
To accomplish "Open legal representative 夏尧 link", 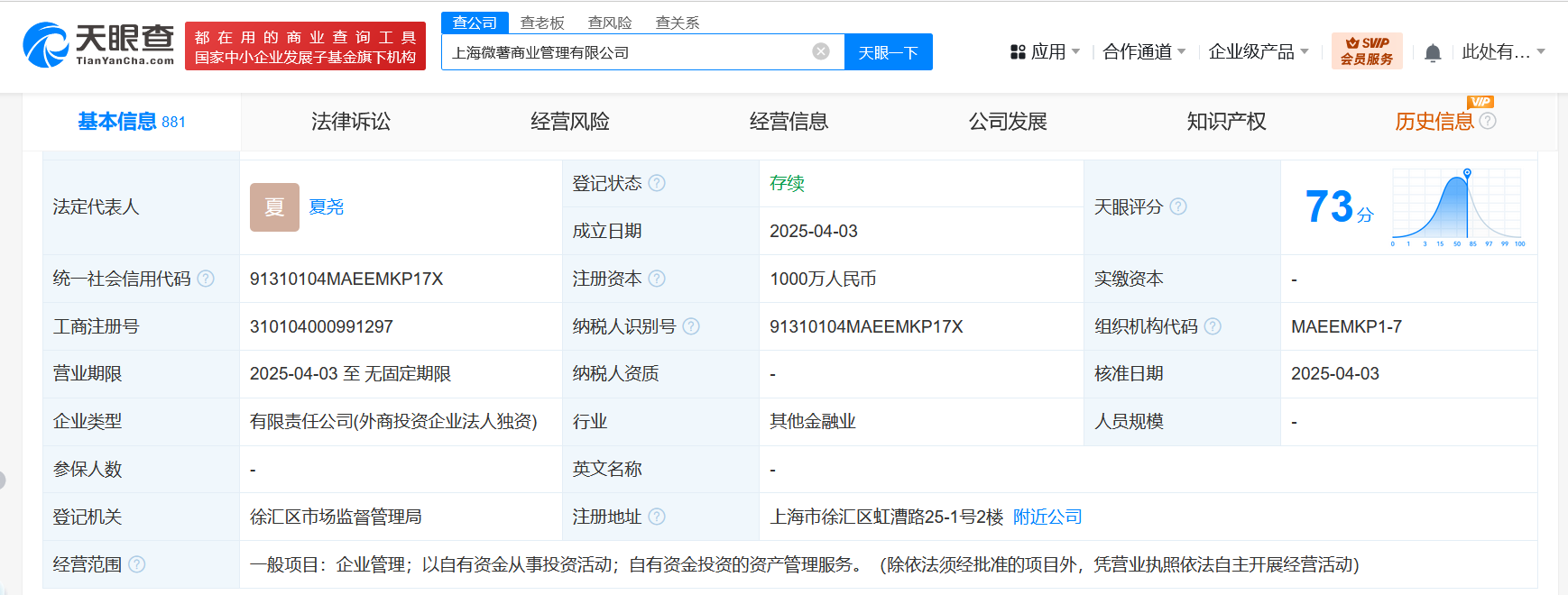I will click(x=327, y=207).
